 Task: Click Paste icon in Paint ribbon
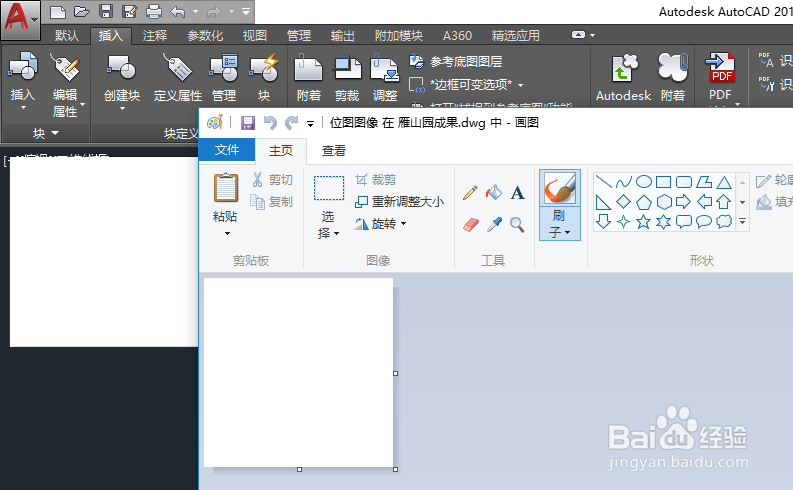[226, 188]
